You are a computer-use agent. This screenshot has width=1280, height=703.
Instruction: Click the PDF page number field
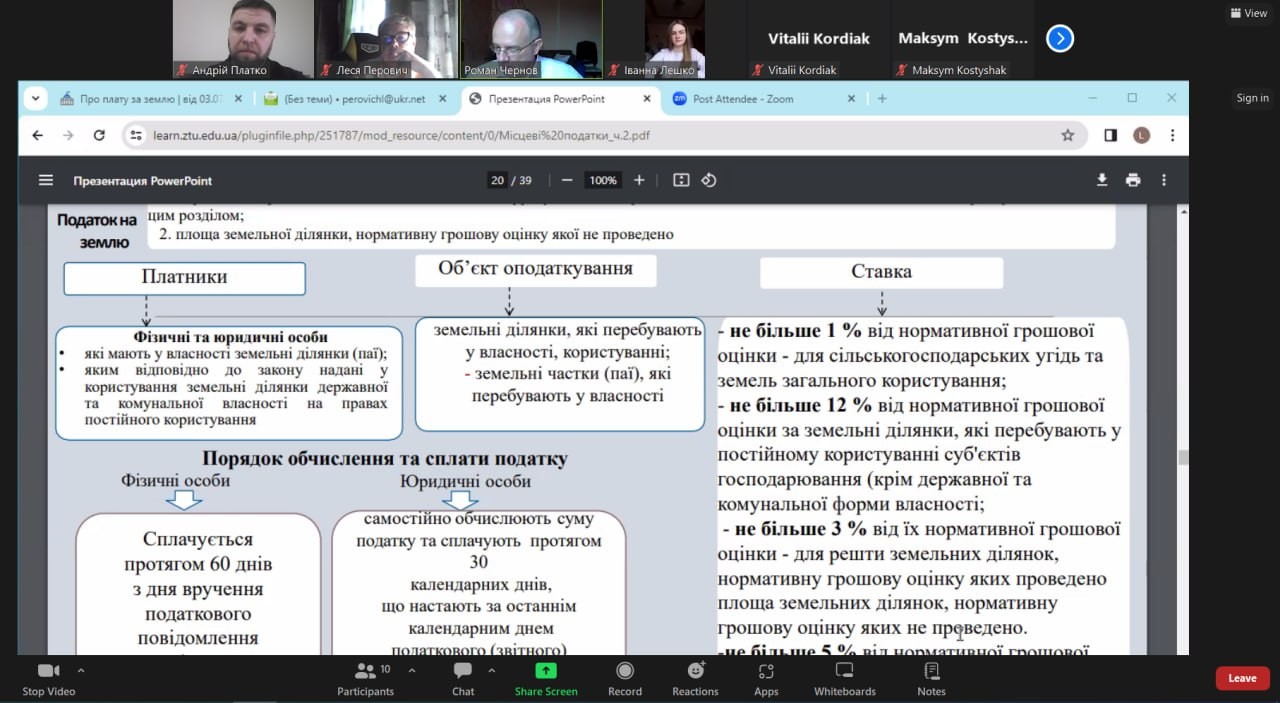(497, 180)
